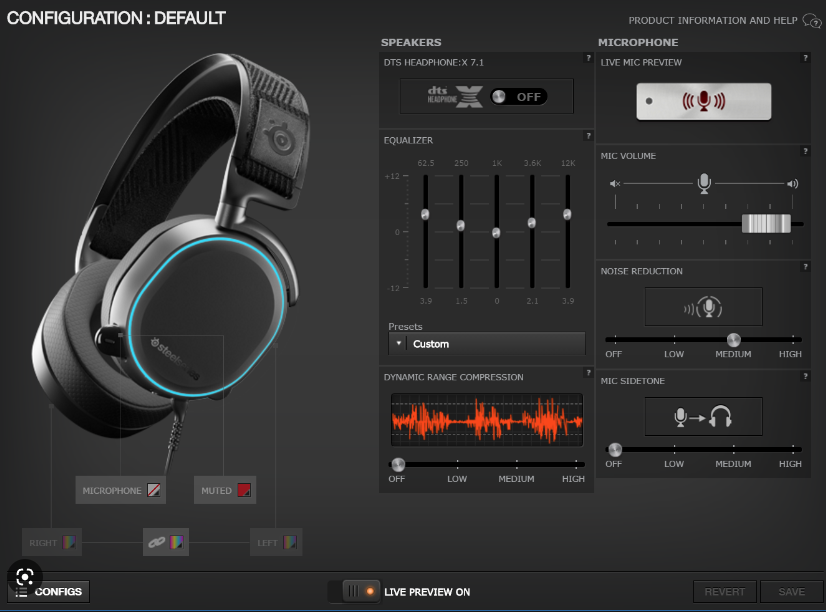Viewport: 826px width, 612px height.
Task: Toggle DTS Headphone:X 7.1 switch
Action: pos(518,96)
